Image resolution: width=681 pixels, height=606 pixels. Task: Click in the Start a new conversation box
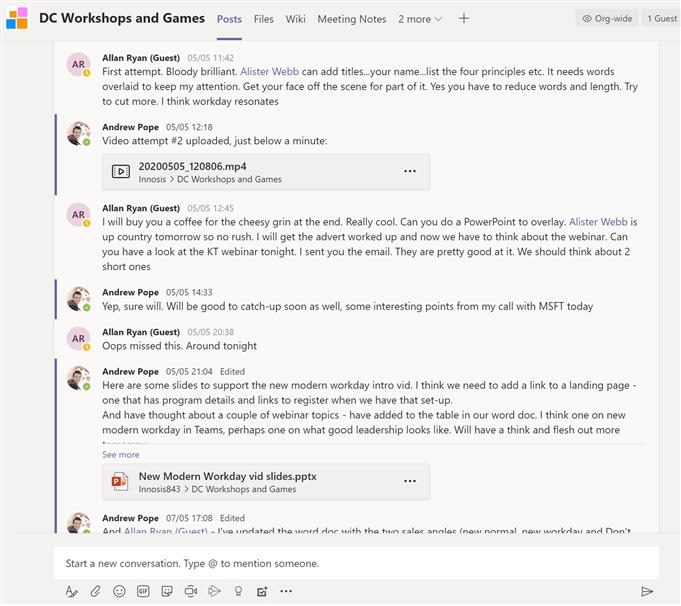pyautogui.click(x=356, y=563)
